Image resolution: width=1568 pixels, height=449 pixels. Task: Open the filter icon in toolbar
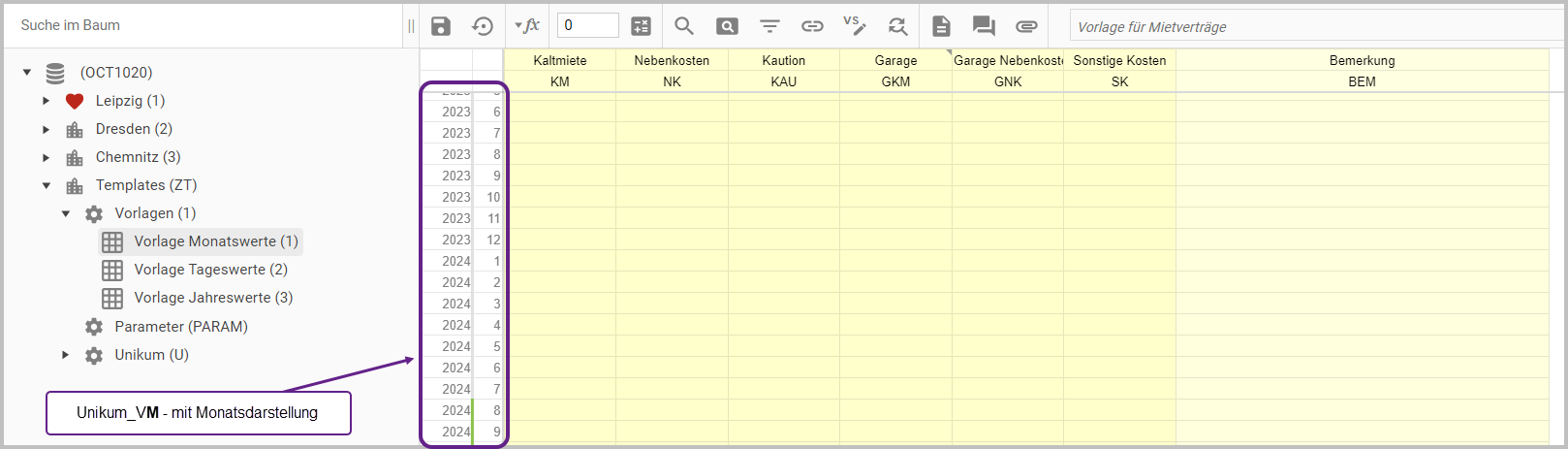click(x=769, y=26)
